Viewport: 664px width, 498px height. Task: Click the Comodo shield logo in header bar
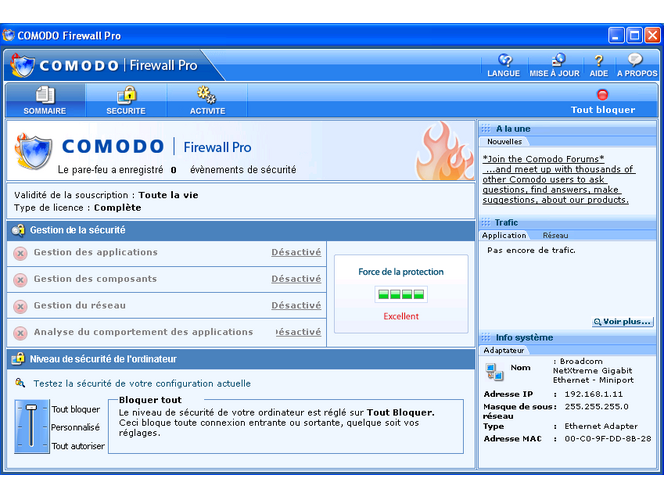[22, 66]
